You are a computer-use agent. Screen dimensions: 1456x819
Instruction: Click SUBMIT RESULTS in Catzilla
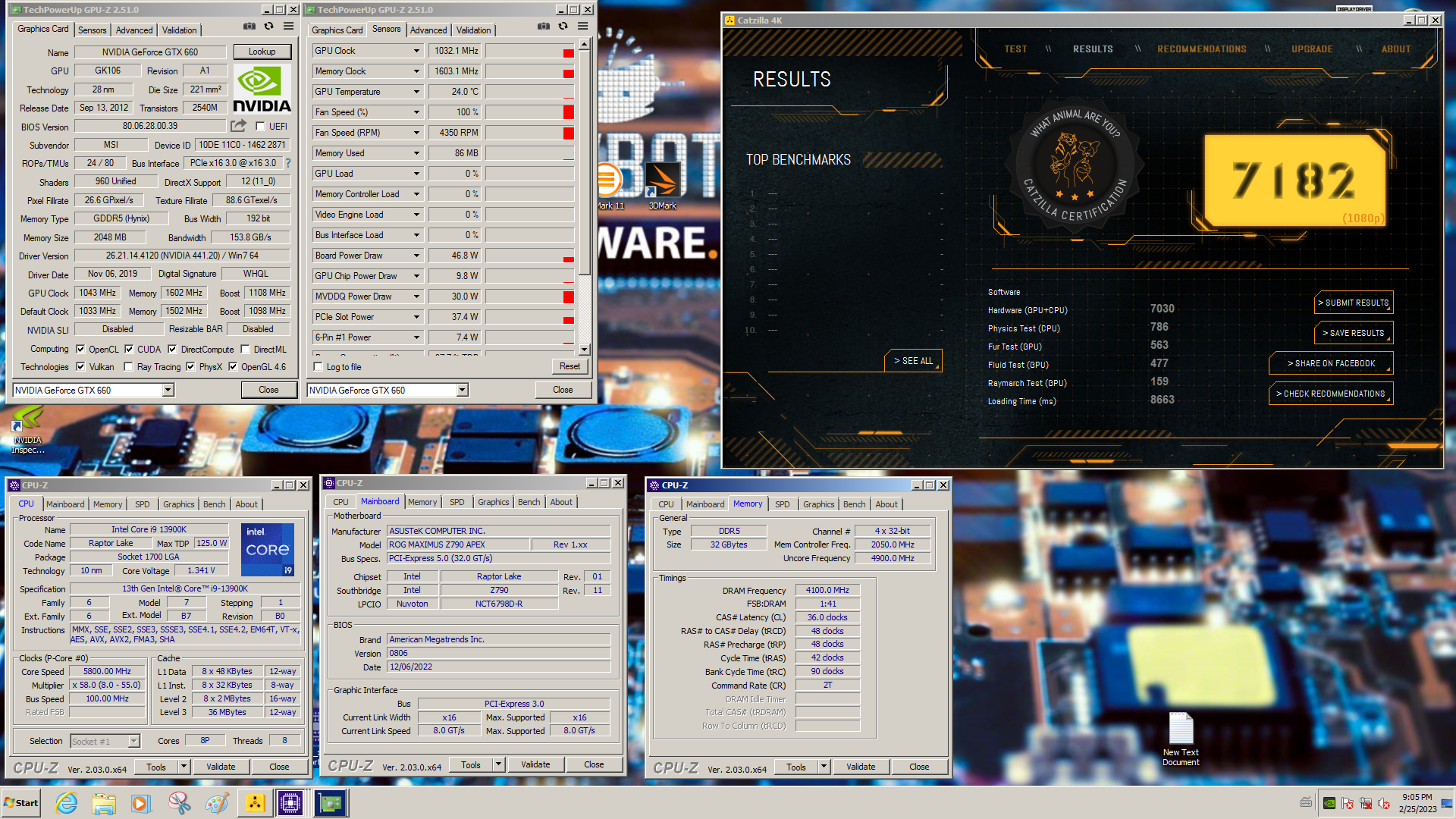tap(1353, 303)
